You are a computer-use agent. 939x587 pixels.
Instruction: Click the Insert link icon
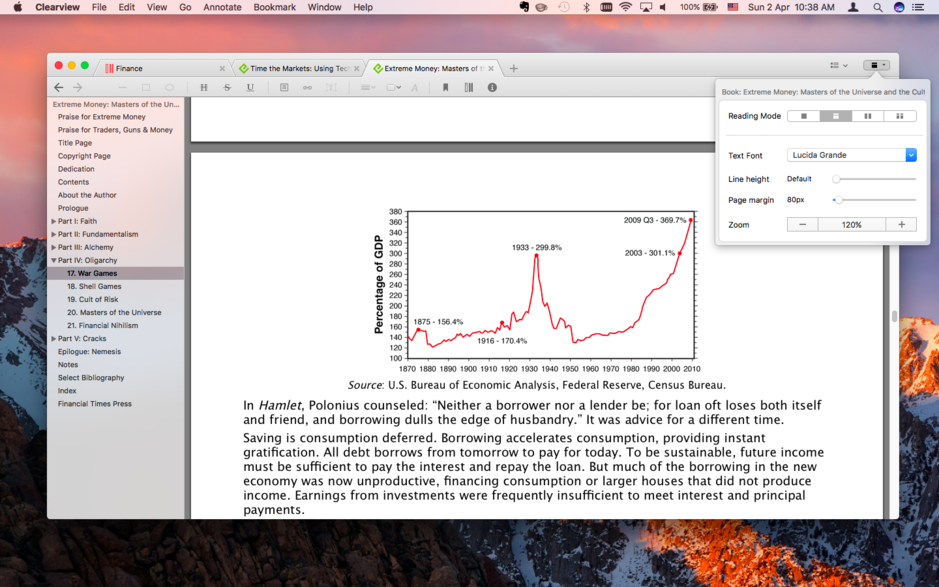[308, 87]
